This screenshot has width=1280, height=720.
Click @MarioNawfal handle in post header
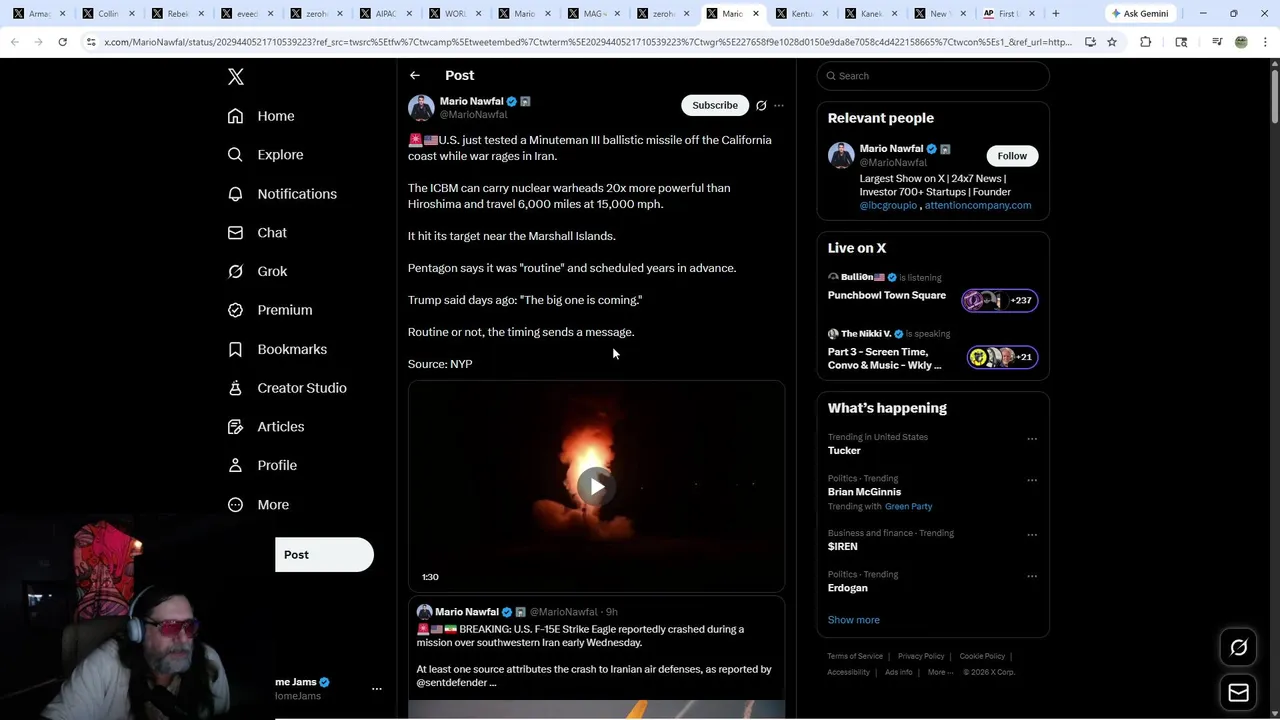point(474,115)
